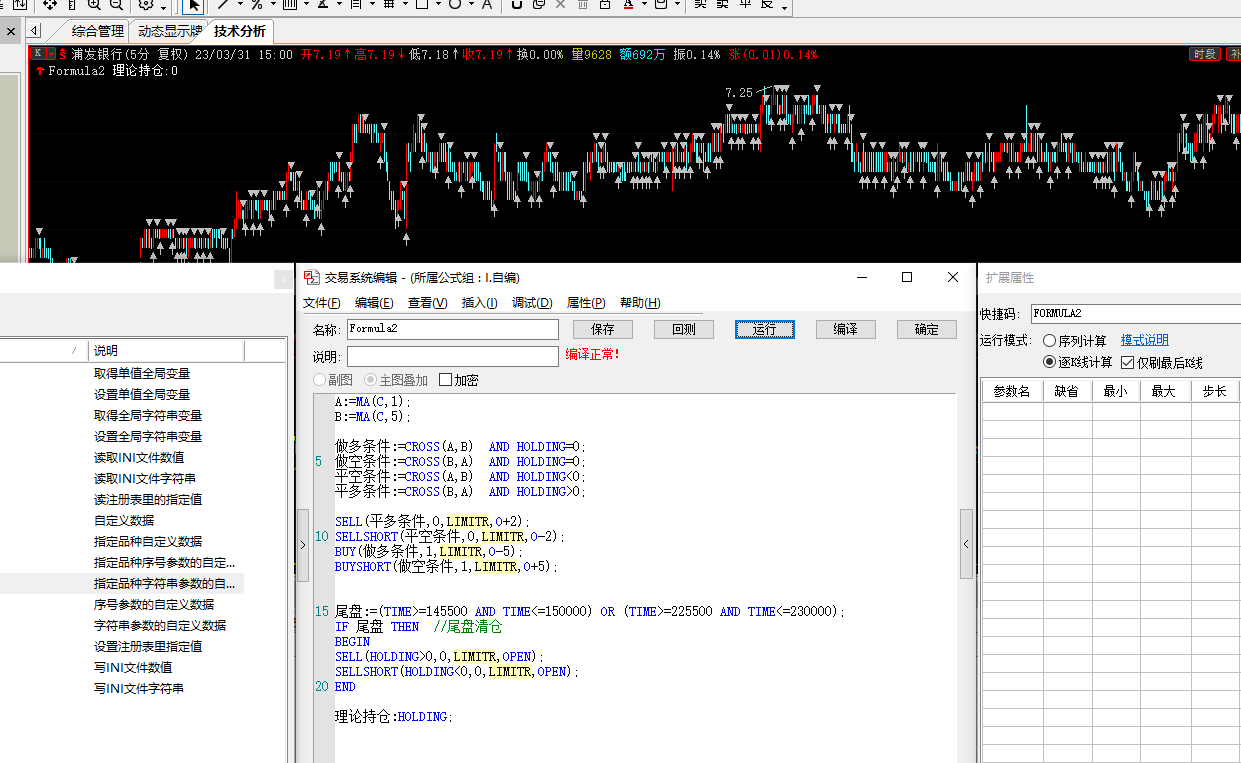Open dropdown arrow next to ellipse tool
The width and height of the screenshot is (1241, 763).
click(x=471, y=5)
